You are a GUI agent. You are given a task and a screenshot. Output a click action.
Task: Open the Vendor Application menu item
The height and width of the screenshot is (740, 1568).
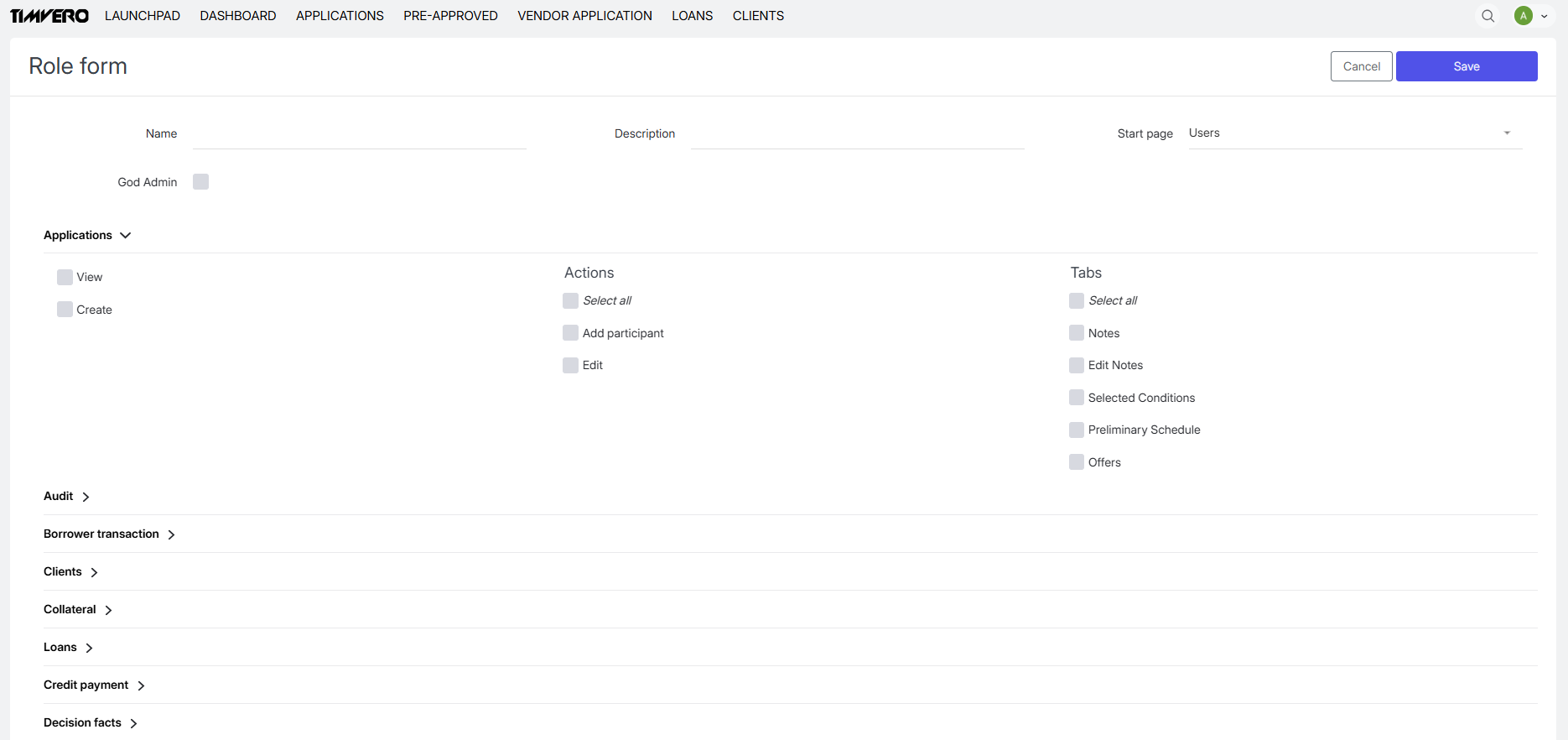point(584,16)
